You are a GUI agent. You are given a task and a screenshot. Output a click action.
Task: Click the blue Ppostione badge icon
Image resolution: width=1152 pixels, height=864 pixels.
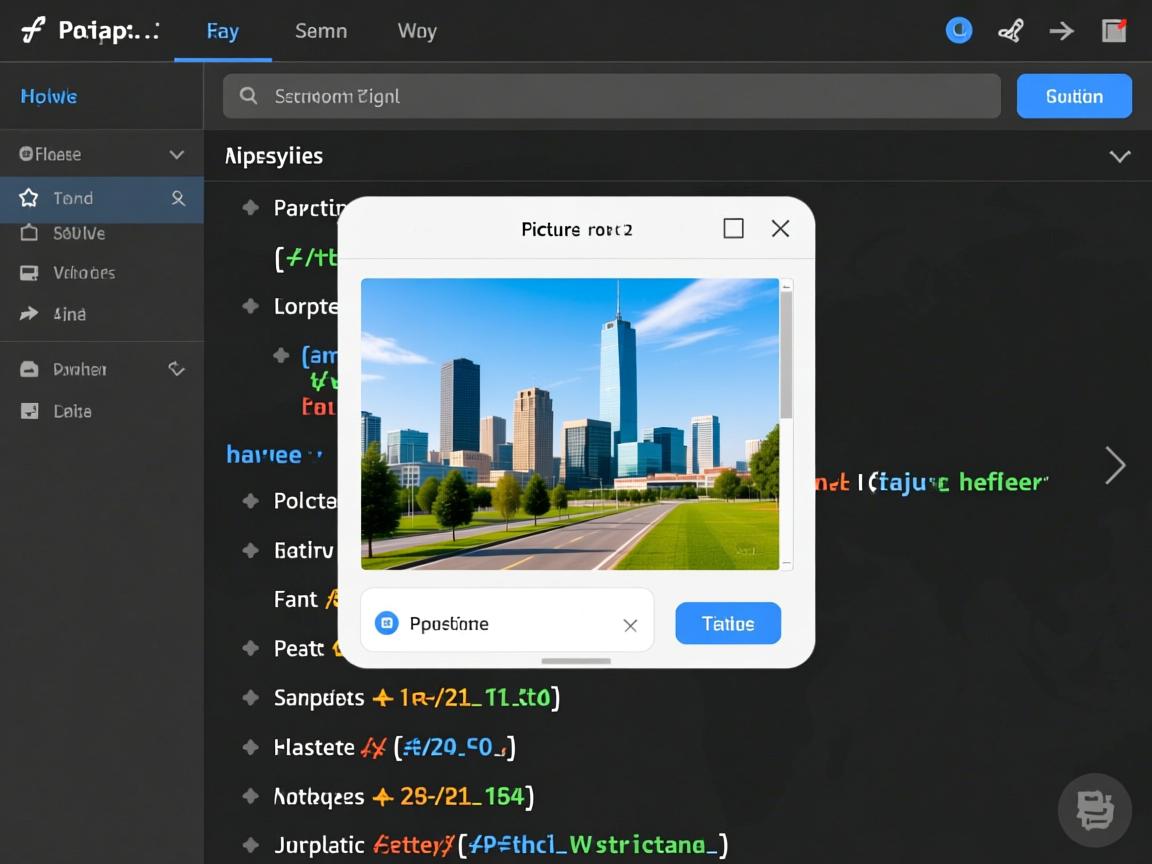point(386,624)
